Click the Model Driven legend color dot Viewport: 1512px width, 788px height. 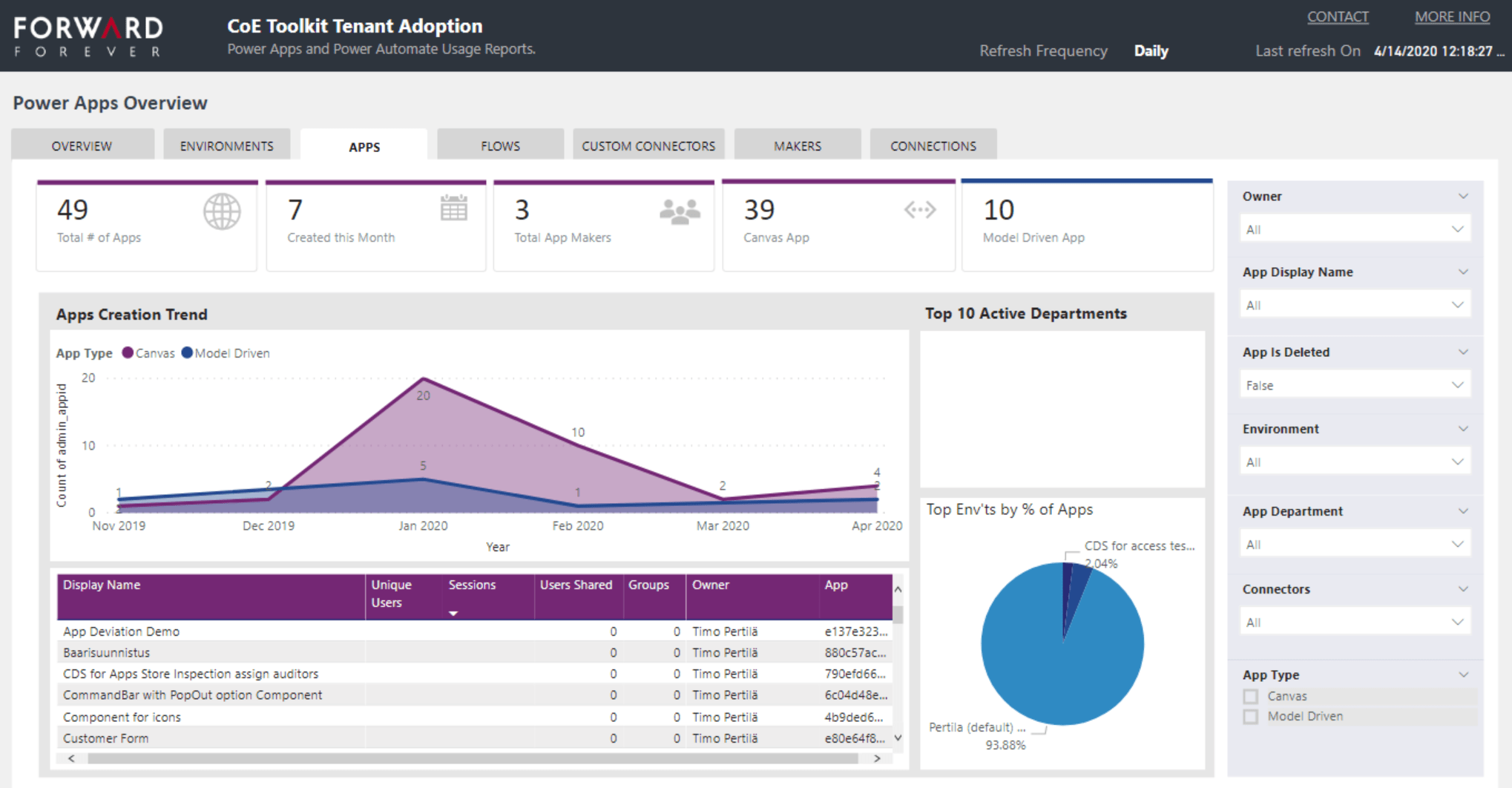click(x=187, y=353)
